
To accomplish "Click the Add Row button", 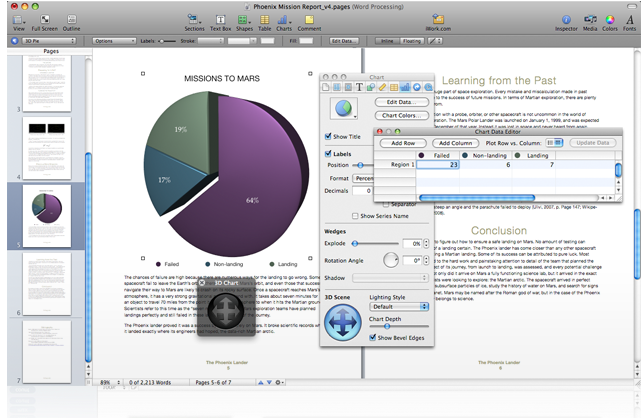I will pos(404,143).
